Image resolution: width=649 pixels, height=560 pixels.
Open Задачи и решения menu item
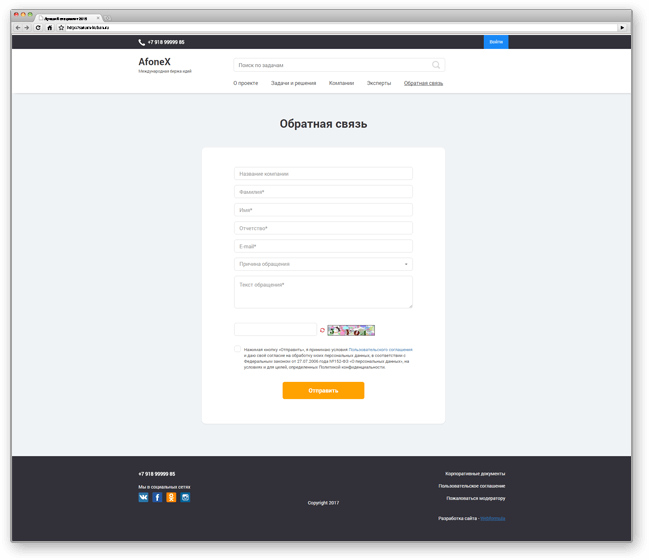click(293, 83)
